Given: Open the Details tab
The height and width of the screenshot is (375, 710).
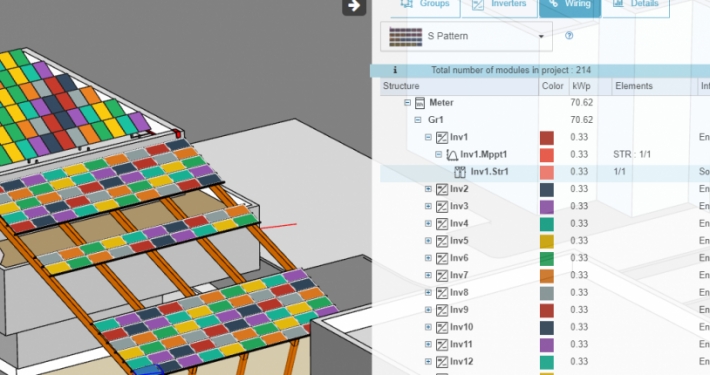Looking at the screenshot, I should click(x=636, y=5).
